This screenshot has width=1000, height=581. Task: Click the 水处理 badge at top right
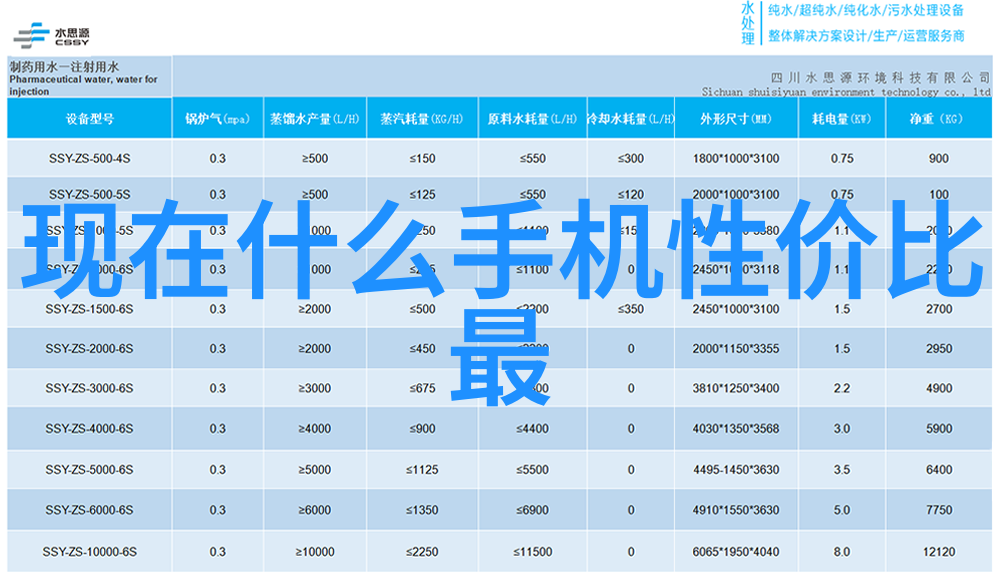[748, 23]
